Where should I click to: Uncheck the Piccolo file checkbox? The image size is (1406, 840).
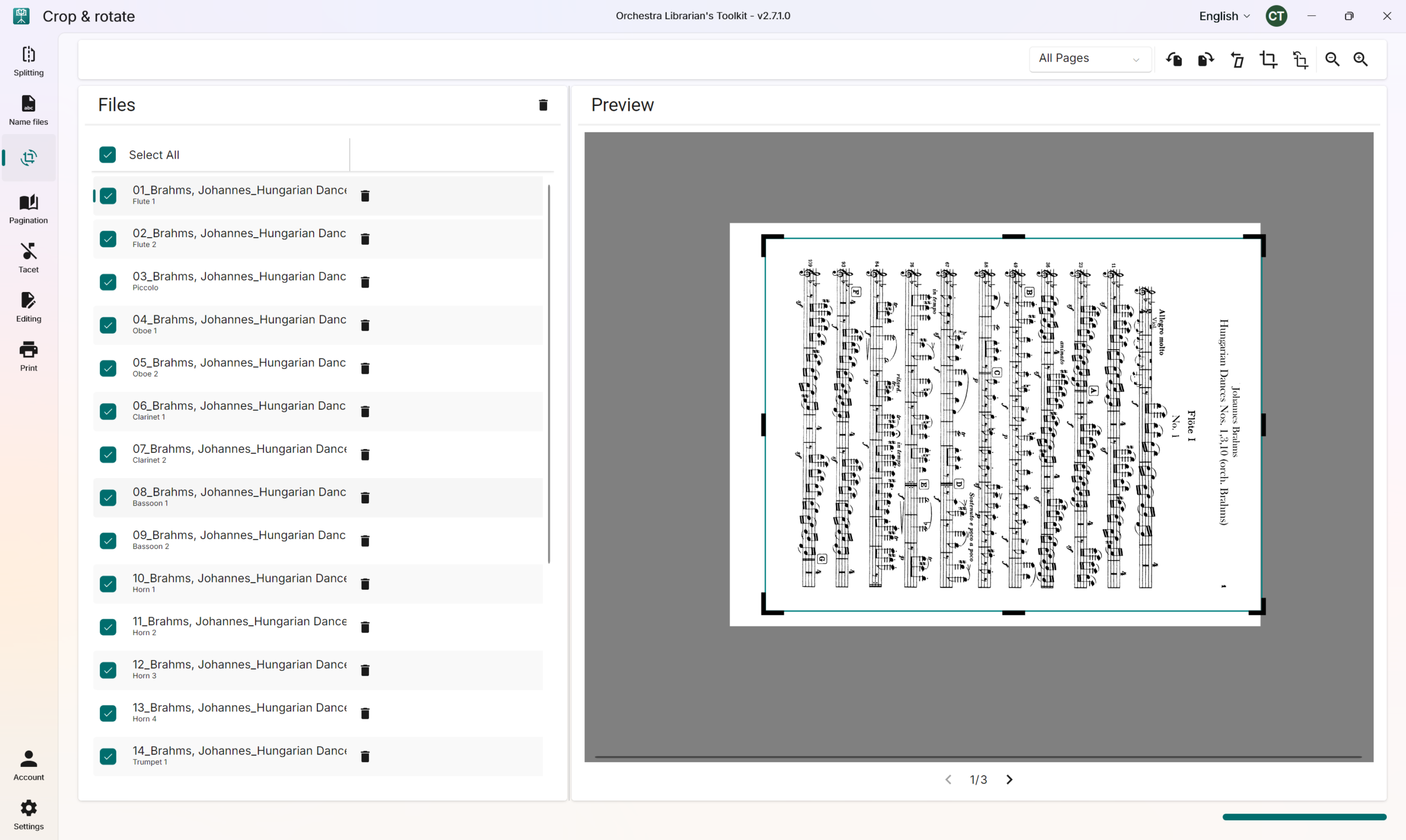pos(108,282)
